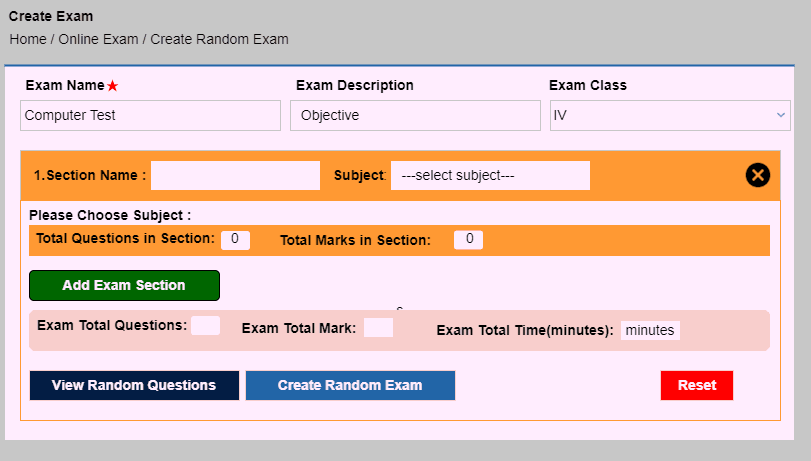Click Create Random Exam breadcrumb item

pyautogui.click(x=219, y=39)
